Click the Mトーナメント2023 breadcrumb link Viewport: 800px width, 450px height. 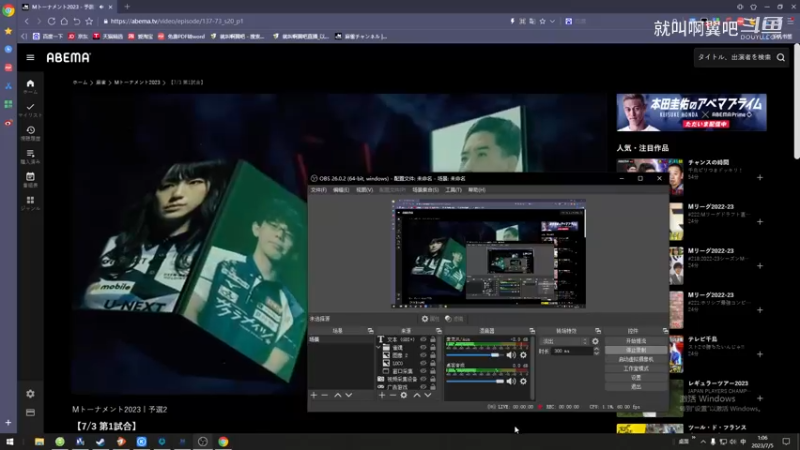(x=137, y=82)
